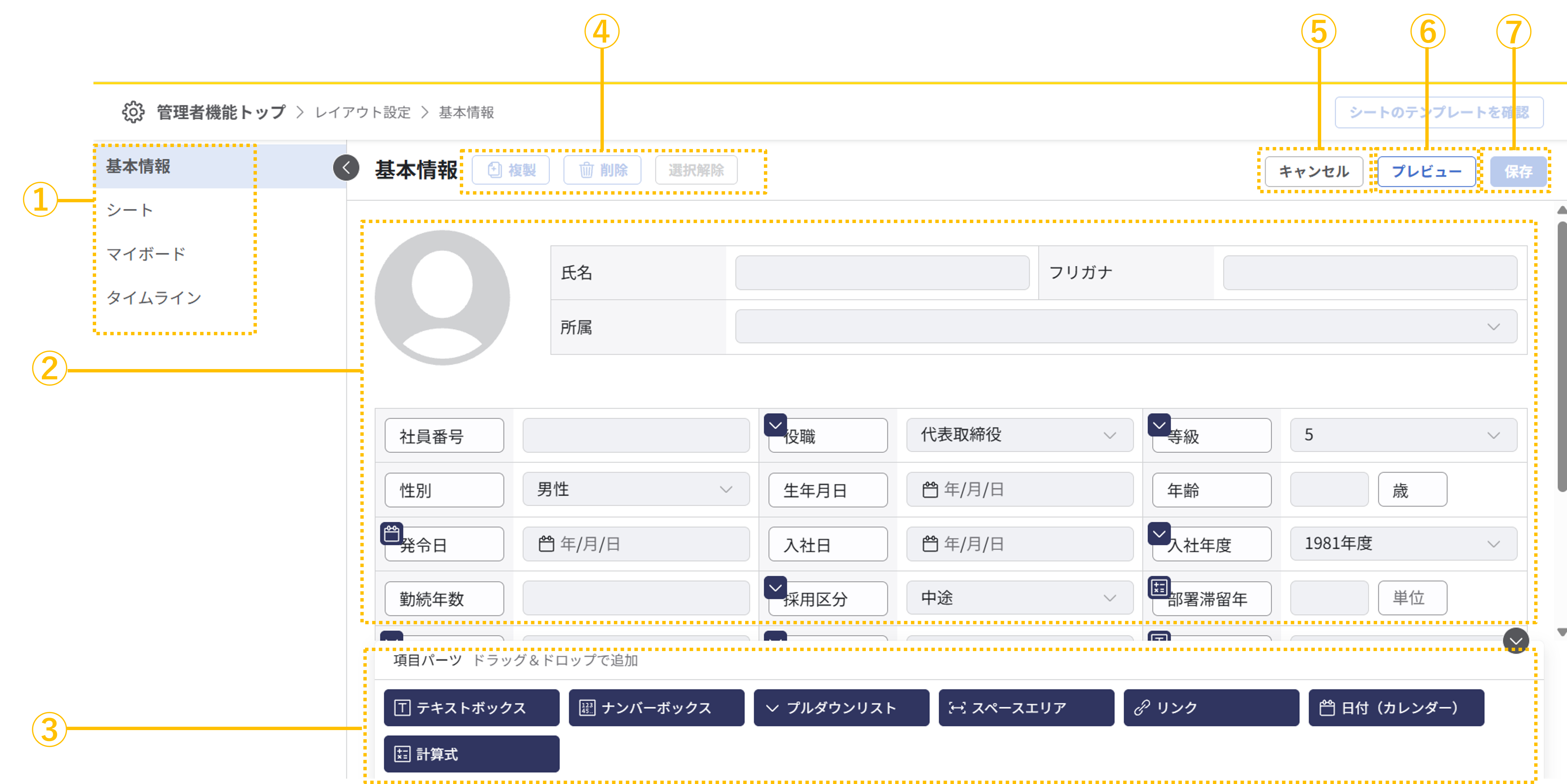
Task: Open the 採用区分 dropdown showing 中途
Action: [x=1019, y=598]
